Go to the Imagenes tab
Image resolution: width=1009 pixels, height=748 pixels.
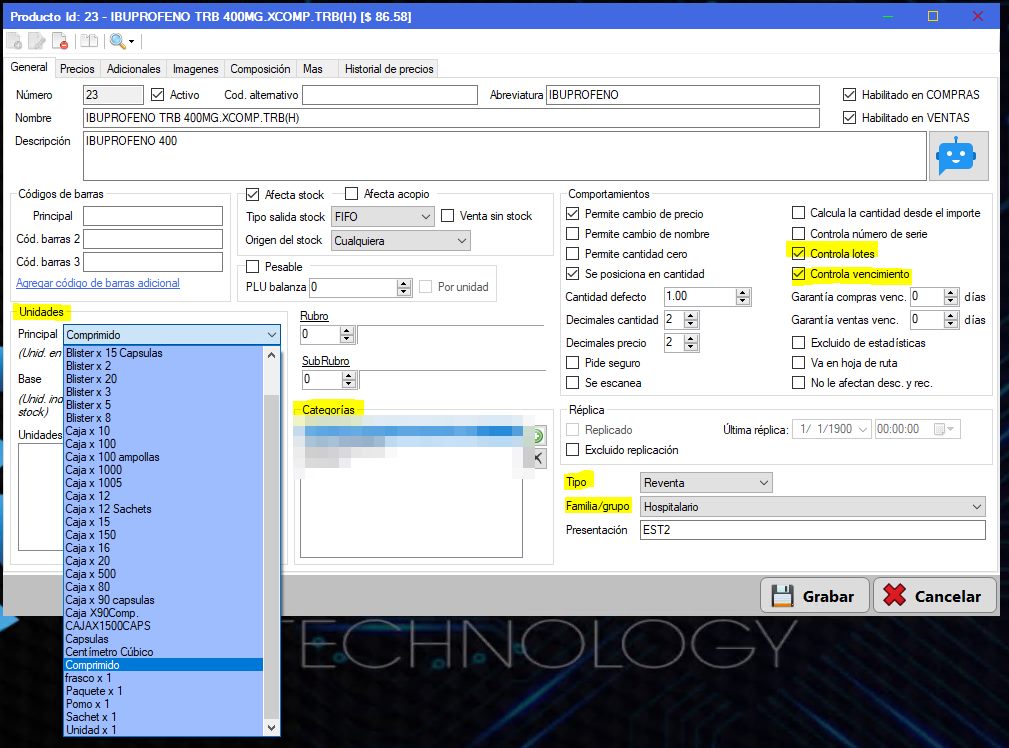point(196,69)
